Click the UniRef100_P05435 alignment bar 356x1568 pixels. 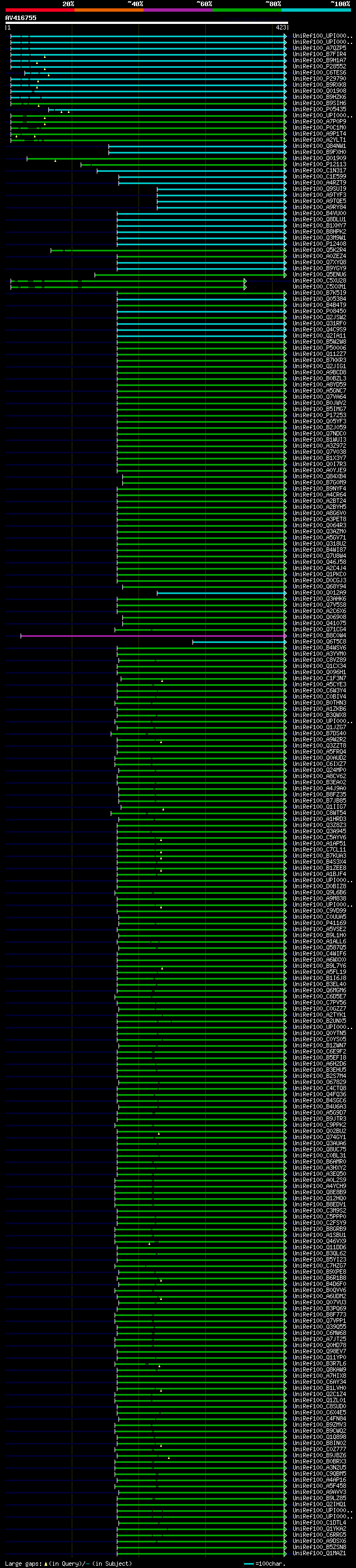(x=167, y=110)
